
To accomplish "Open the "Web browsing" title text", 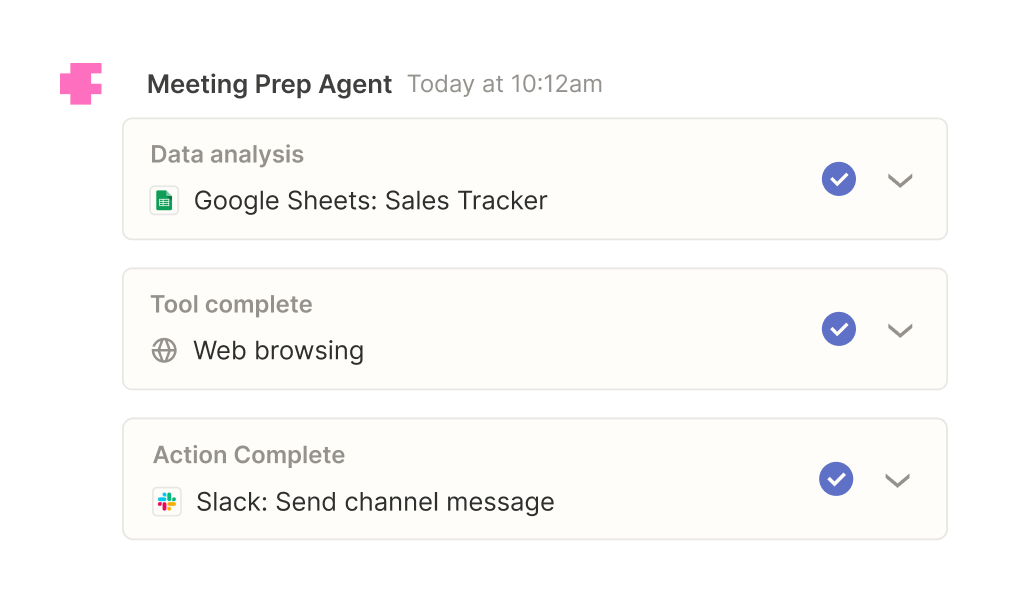I will tap(278, 351).
